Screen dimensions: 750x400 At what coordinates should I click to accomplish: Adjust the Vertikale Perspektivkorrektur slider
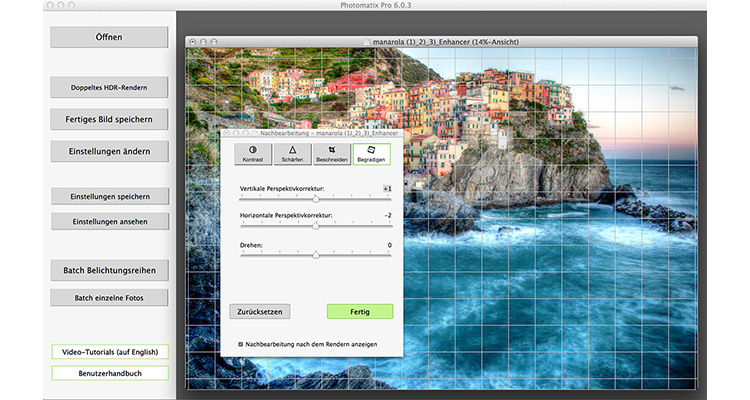[x=317, y=199]
